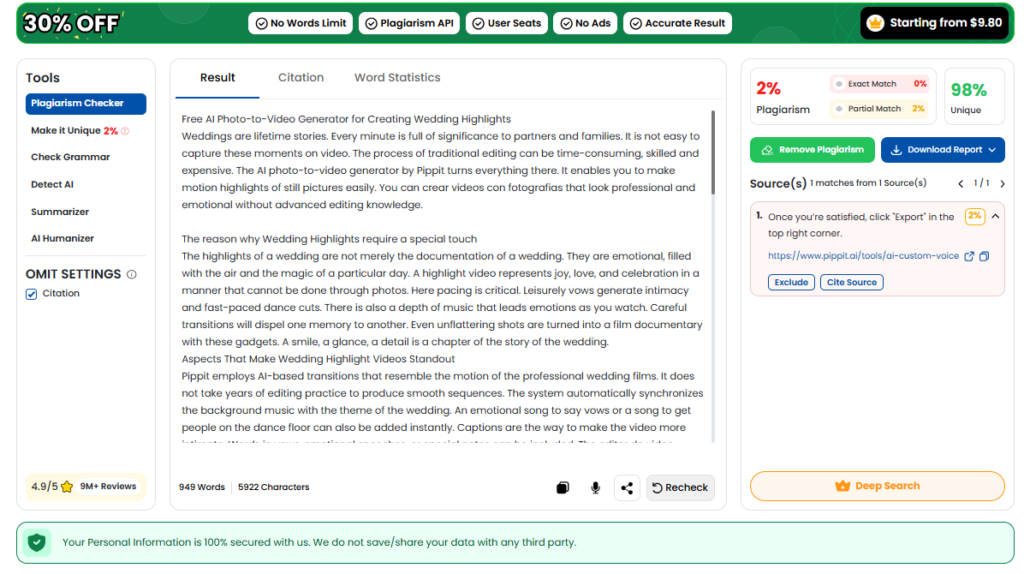
Task: Open the source URL via external link icon
Action: (x=969, y=256)
